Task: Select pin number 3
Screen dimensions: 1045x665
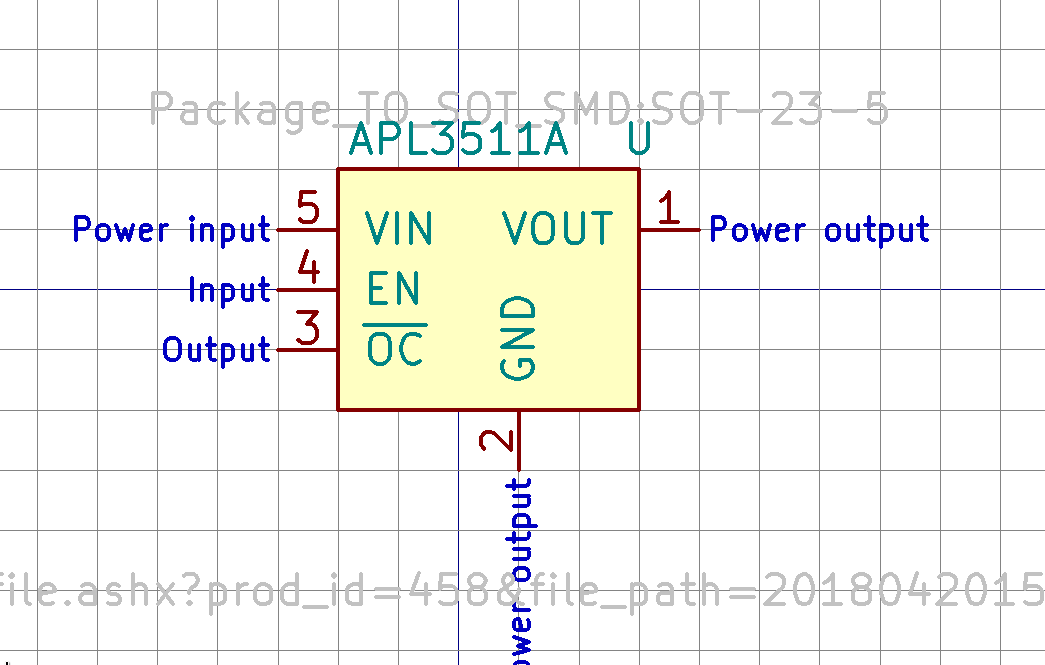Action: (308, 330)
